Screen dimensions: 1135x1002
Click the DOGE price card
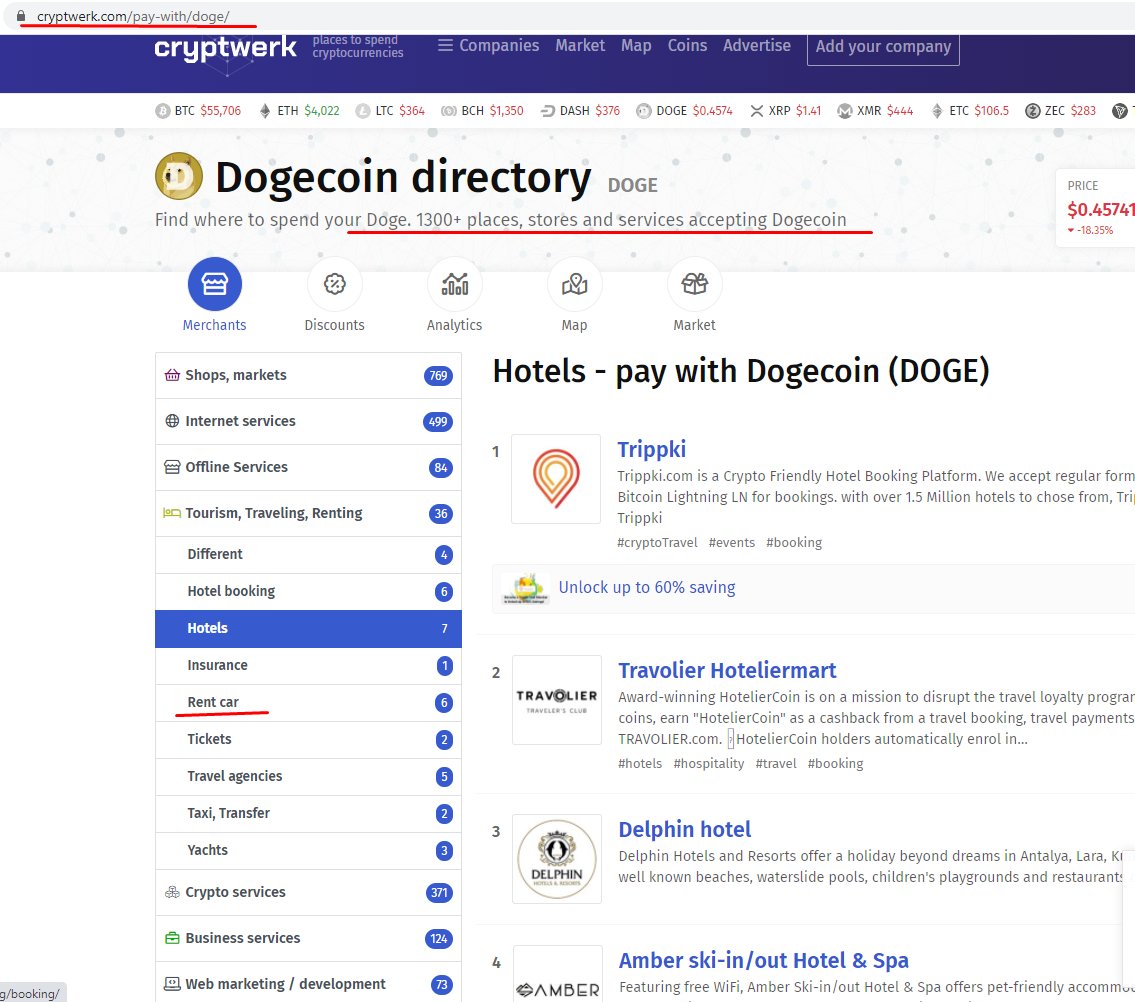1095,209
